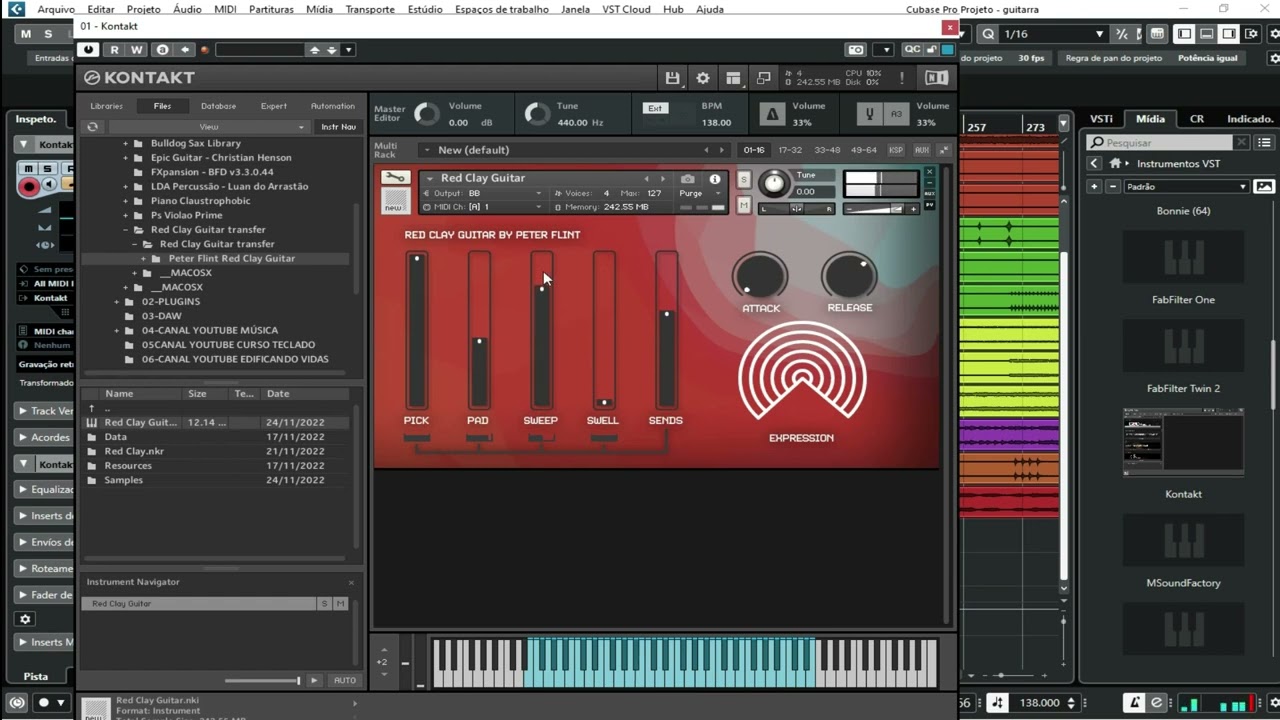
Task: Open the 1/16 quantize preset dropdown
Action: 1053,34
